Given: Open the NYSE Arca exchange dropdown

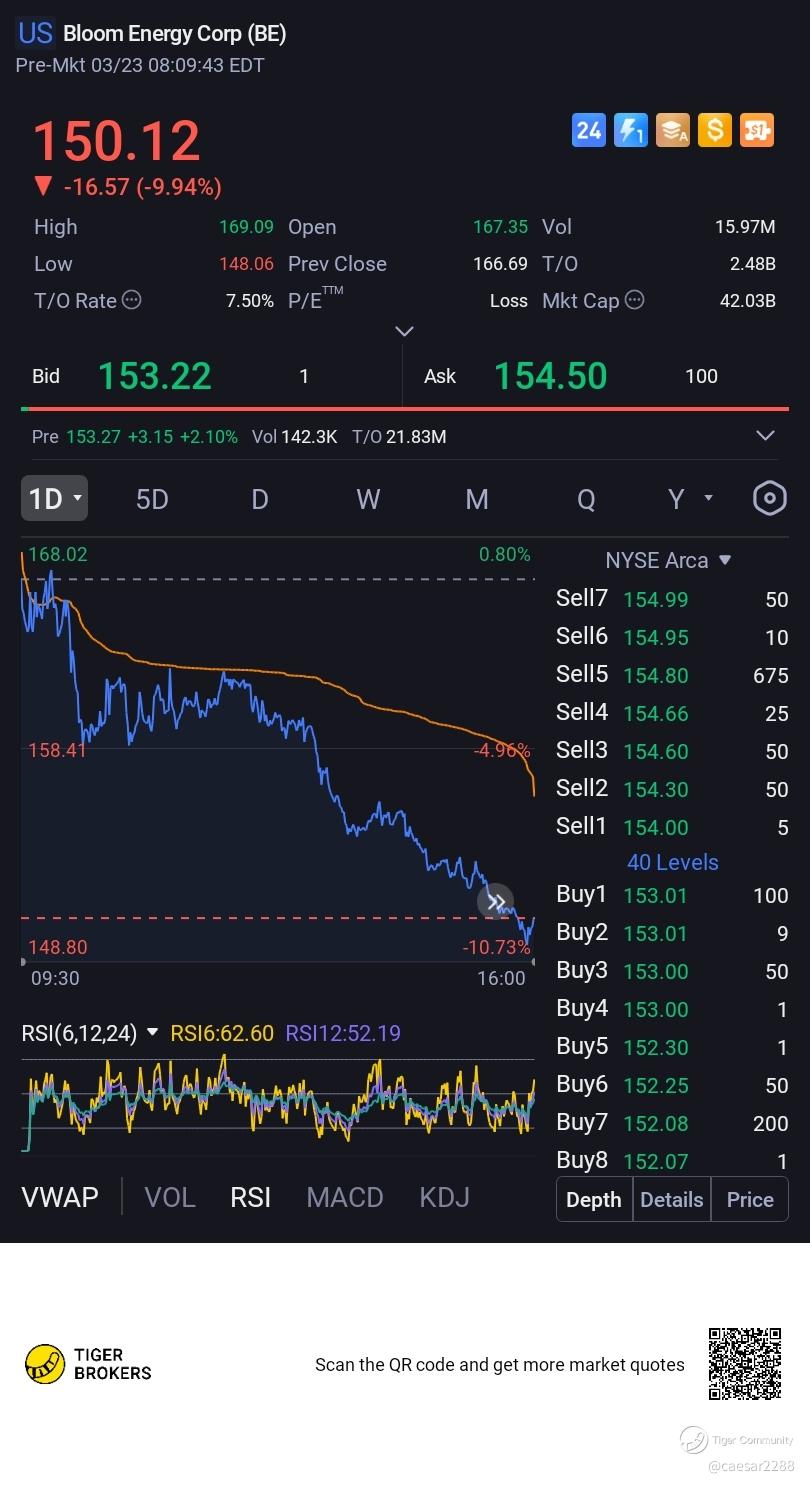Looking at the screenshot, I should click(x=668, y=560).
